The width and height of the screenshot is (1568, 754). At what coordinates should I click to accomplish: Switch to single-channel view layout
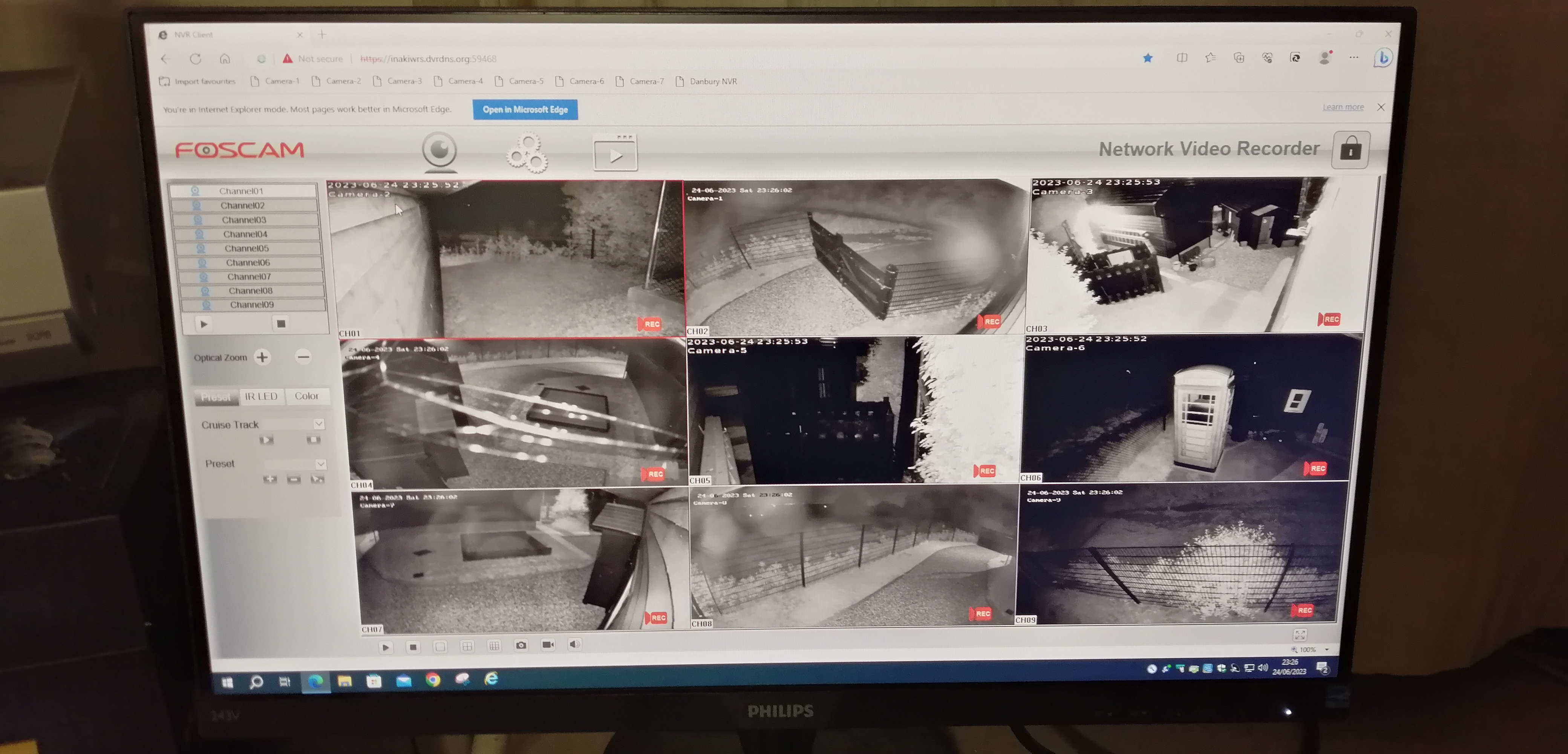point(440,647)
